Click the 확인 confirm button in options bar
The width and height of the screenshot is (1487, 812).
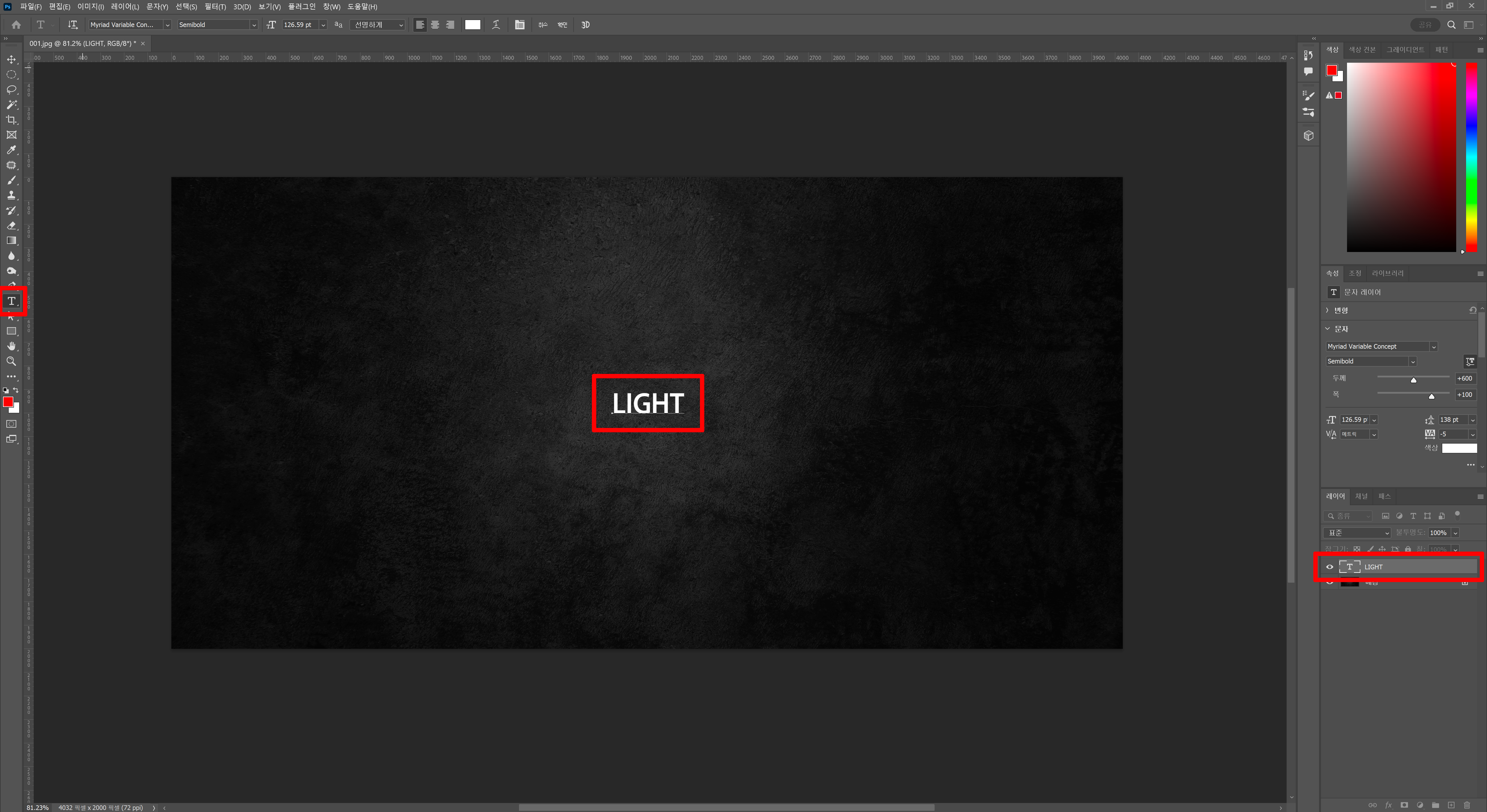562,25
